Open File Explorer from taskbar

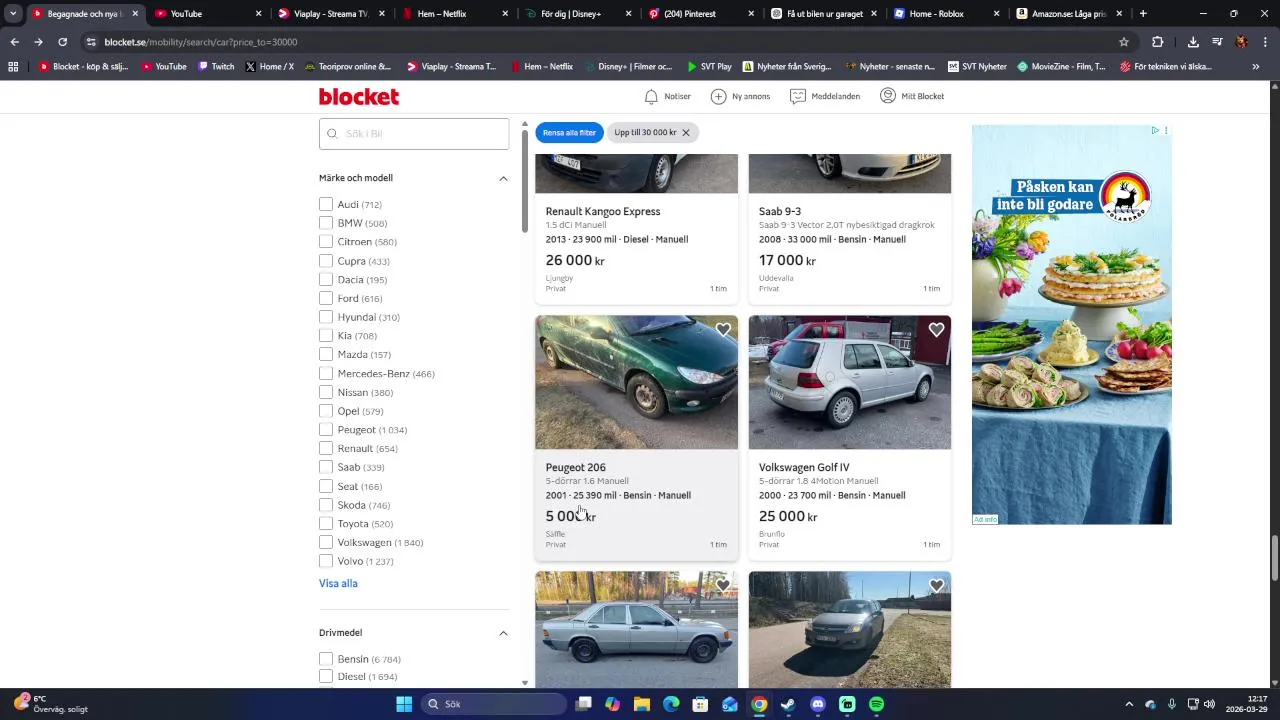(642, 704)
